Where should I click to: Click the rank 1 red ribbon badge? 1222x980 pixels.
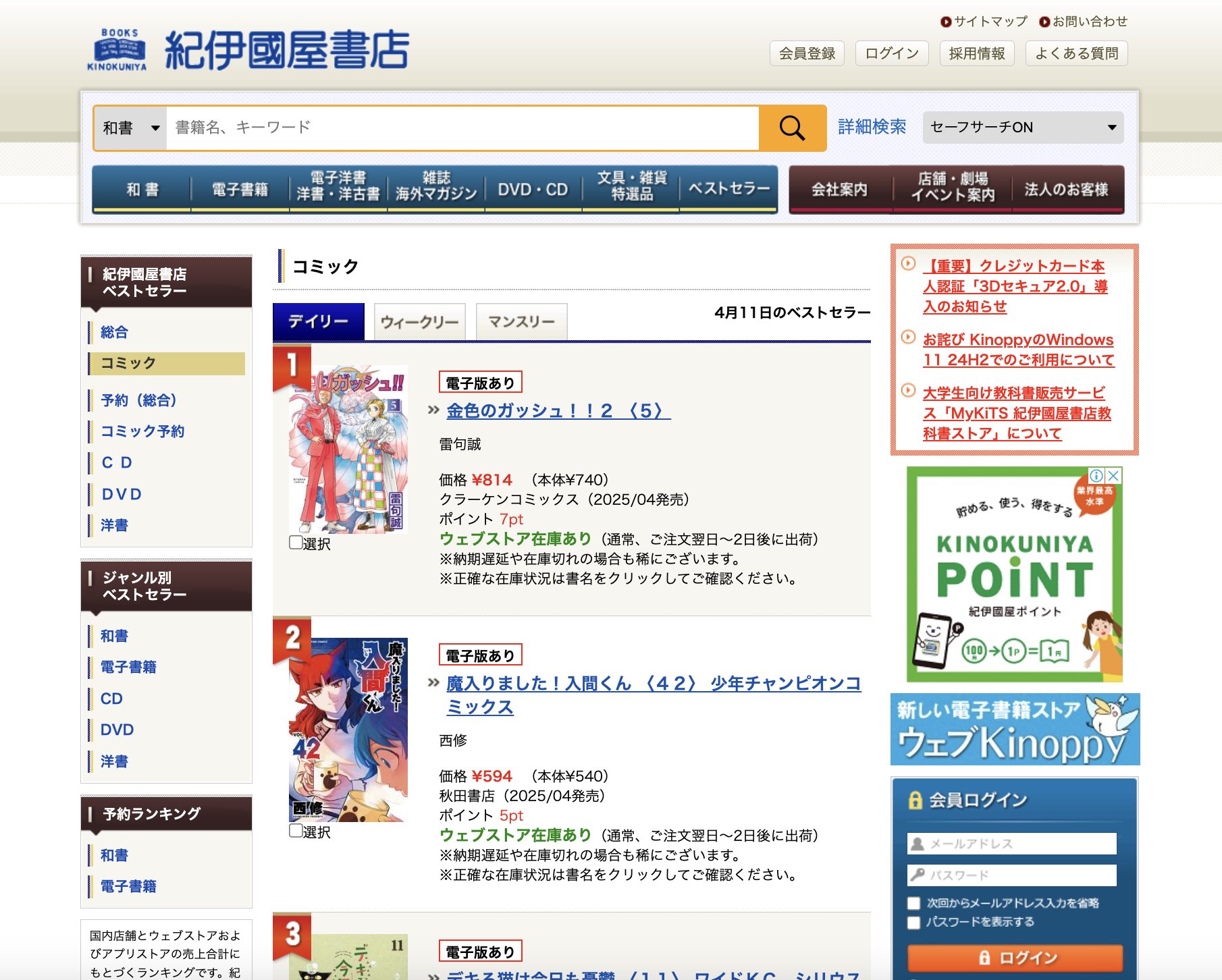(292, 368)
